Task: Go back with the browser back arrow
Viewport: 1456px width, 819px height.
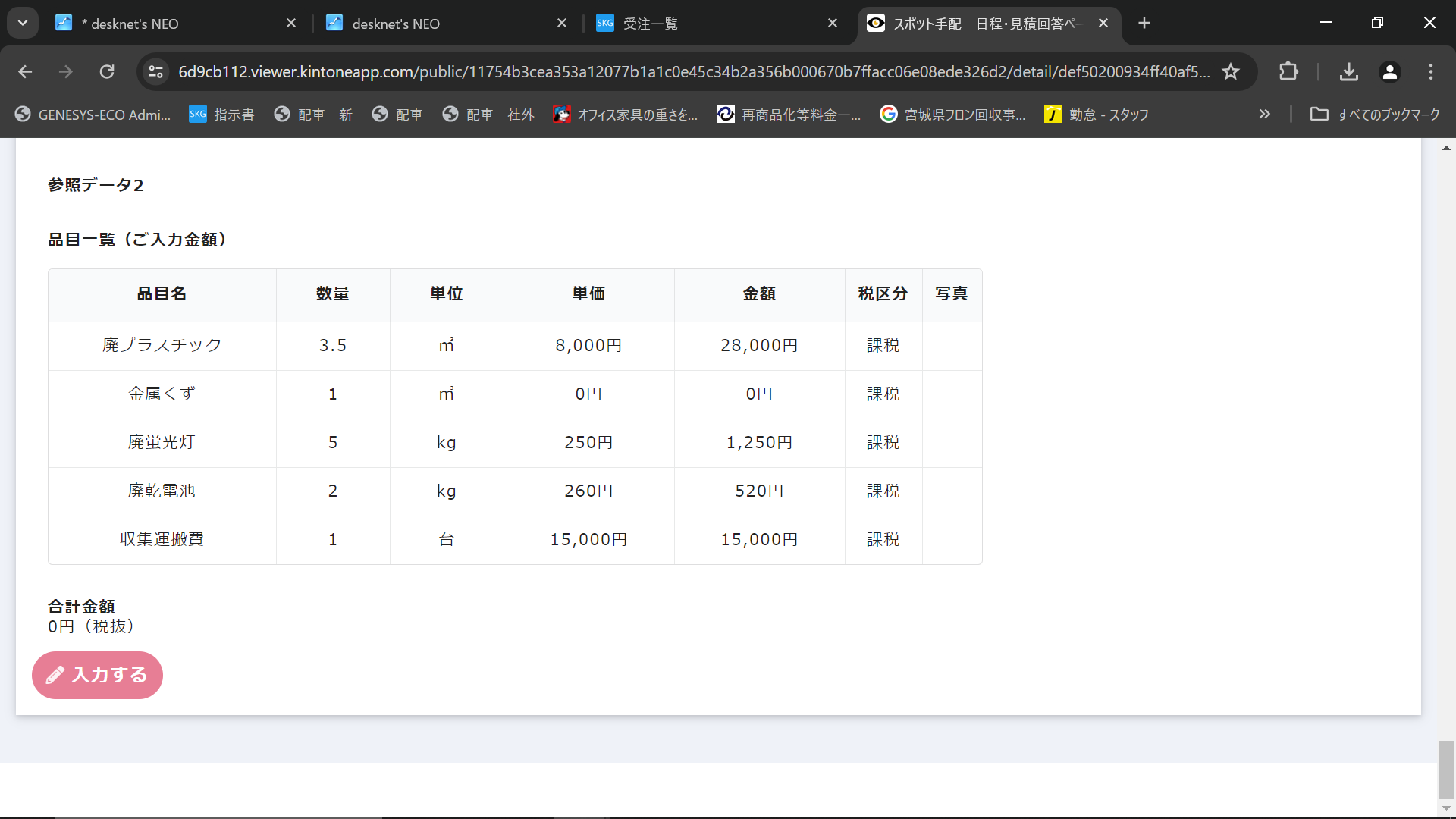Action: 25,72
